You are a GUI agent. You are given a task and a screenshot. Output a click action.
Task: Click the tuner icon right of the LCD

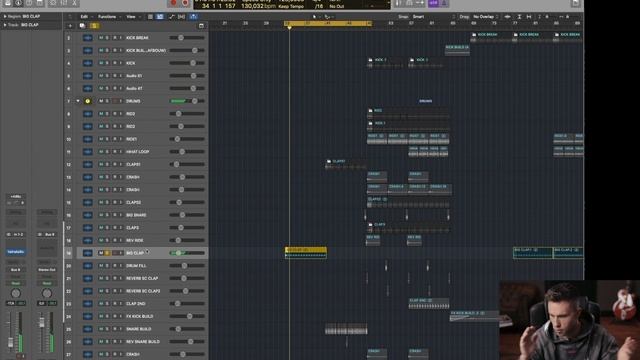click(399, 3)
